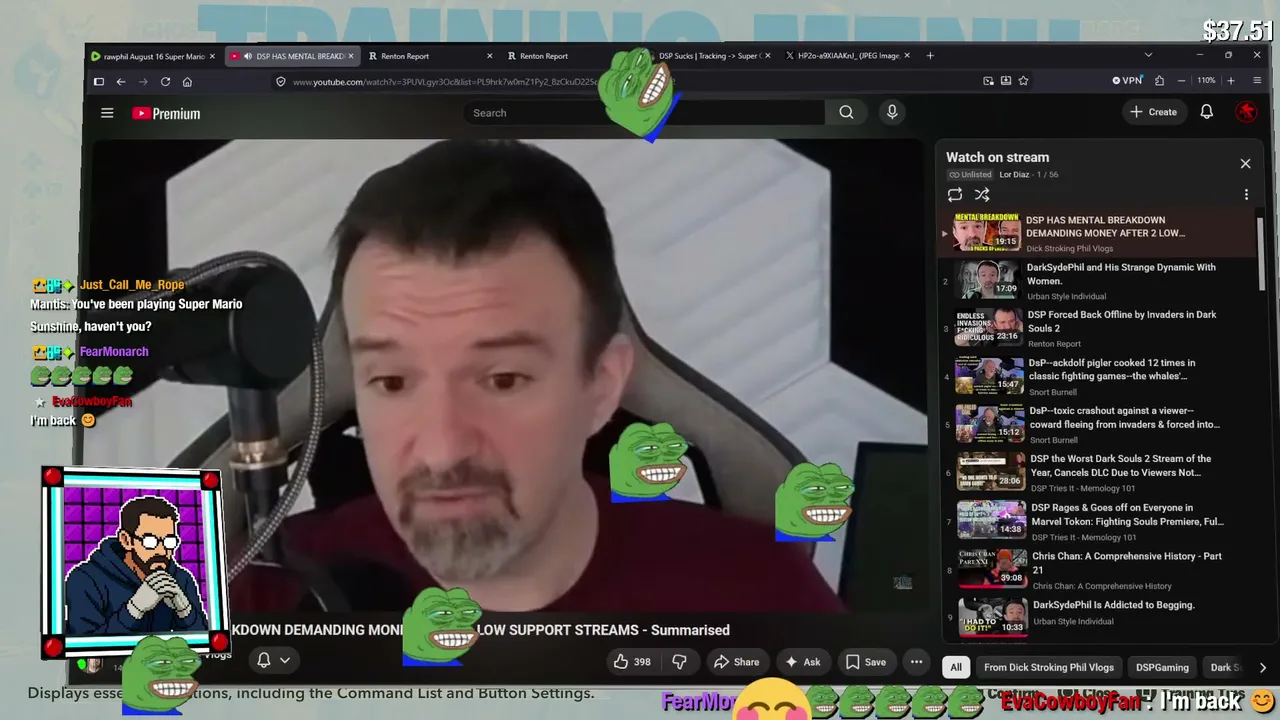Click the FearMonarch chat username
The width and height of the screenshot is (1280, 720).
tap(114, 352)
